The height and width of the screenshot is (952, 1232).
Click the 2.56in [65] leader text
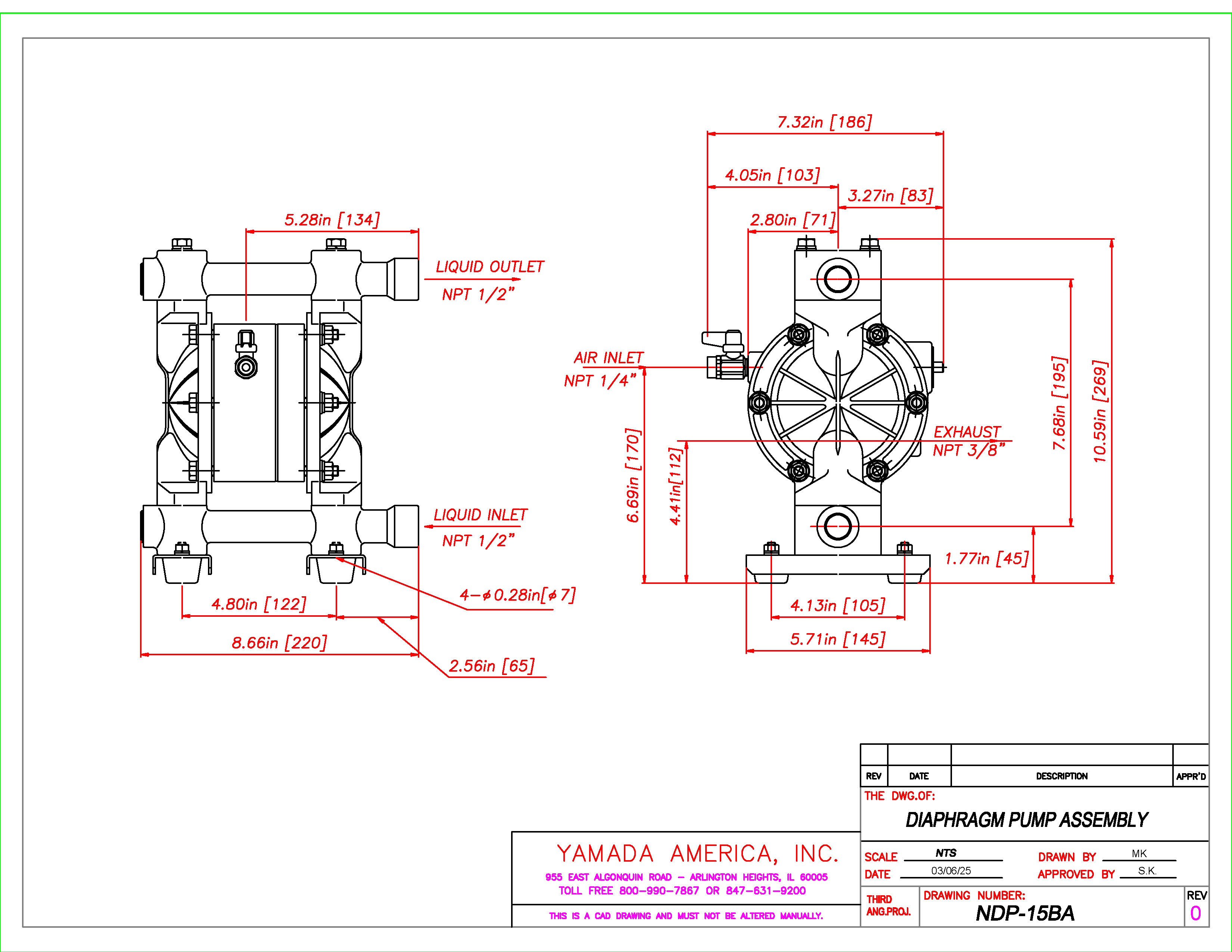[491, 666]
